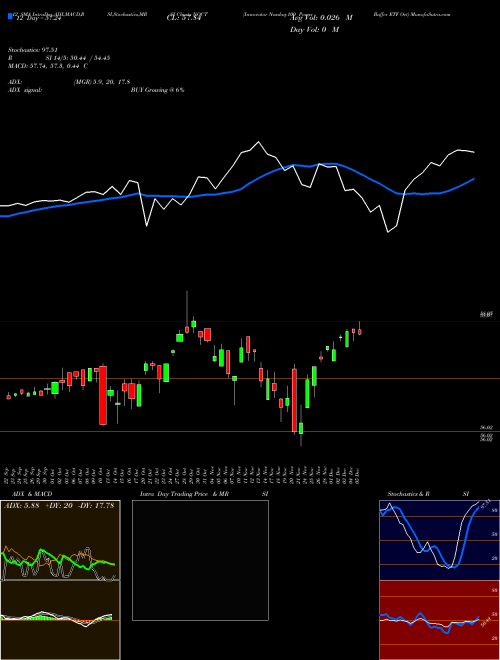Click the 'Intra Day Trading Price & MR' title
500x660 pixels.
[x=184, y=494]
